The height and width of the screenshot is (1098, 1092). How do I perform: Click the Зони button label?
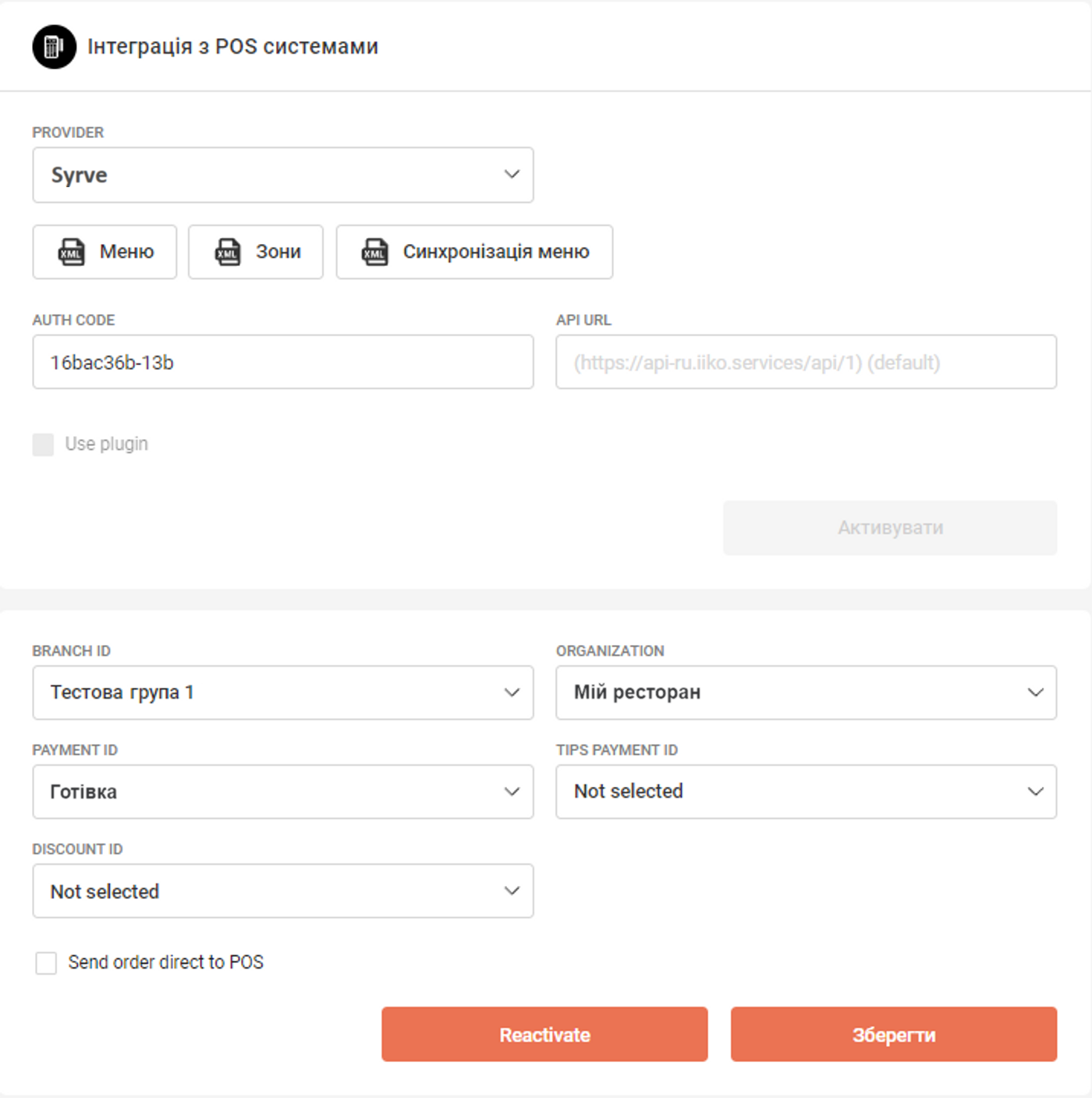(278, 252)
